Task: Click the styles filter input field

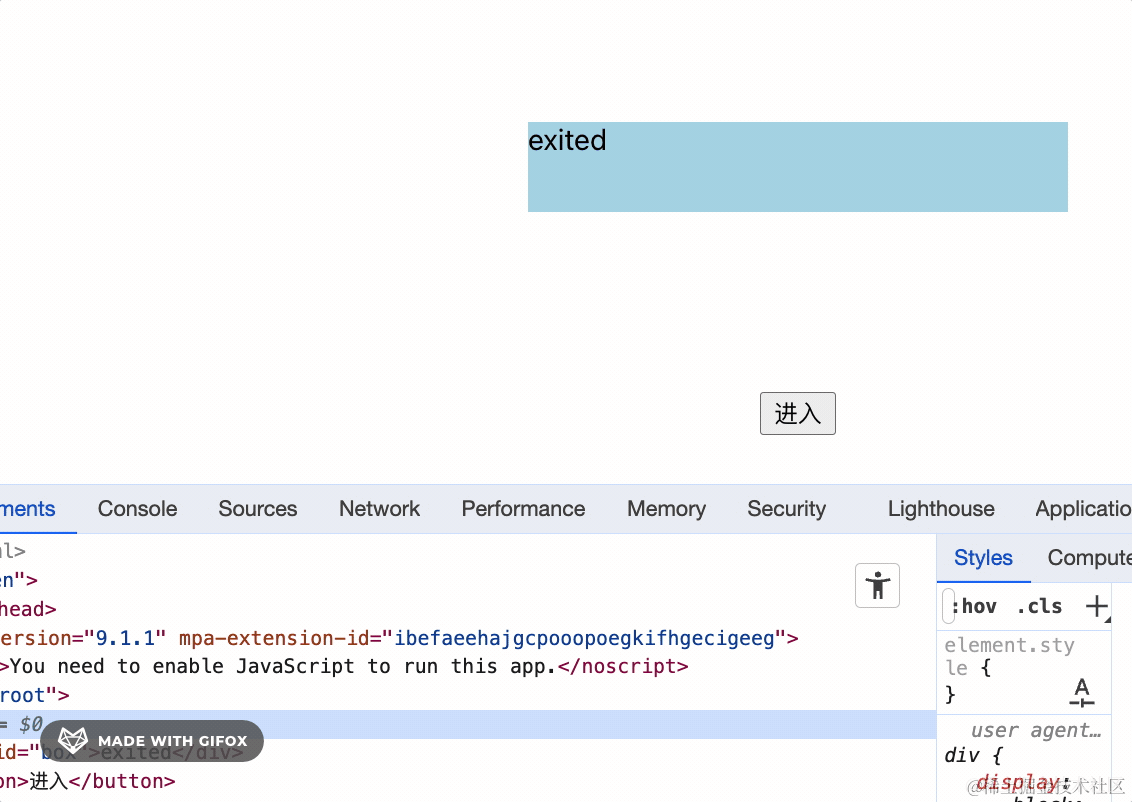Action: [x=948, y=606]
